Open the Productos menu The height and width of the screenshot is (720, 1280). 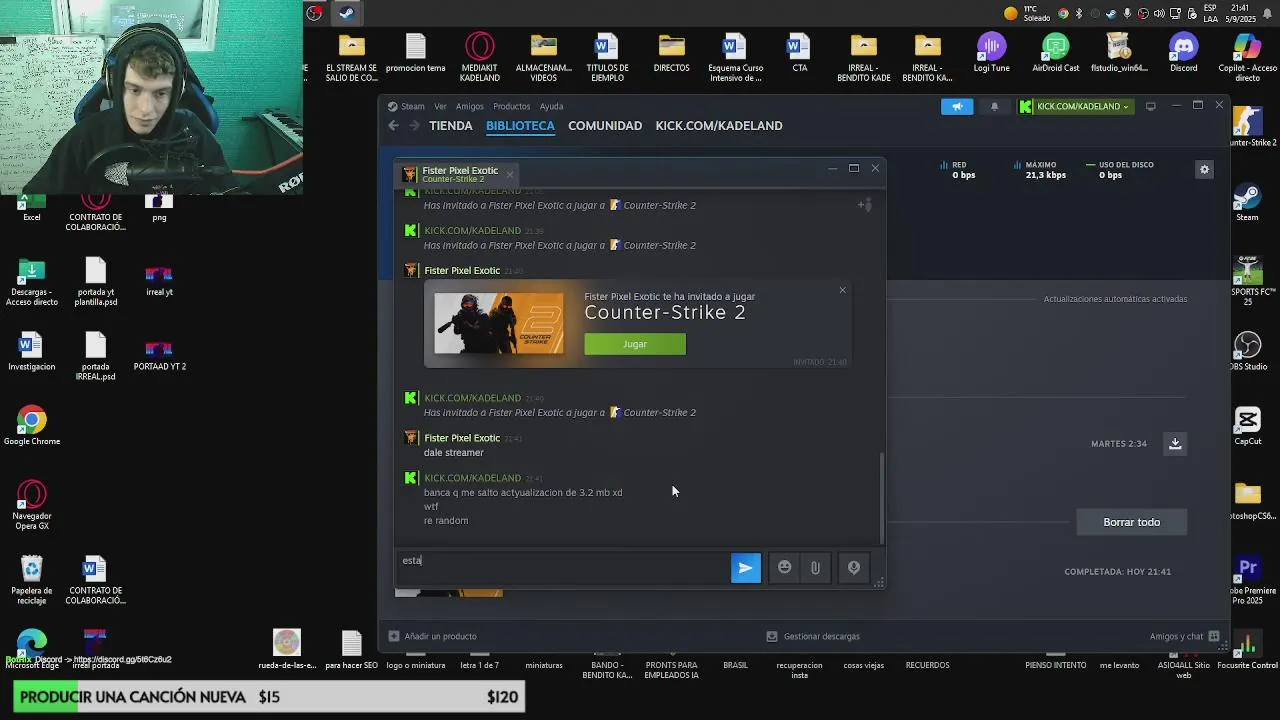511,106
